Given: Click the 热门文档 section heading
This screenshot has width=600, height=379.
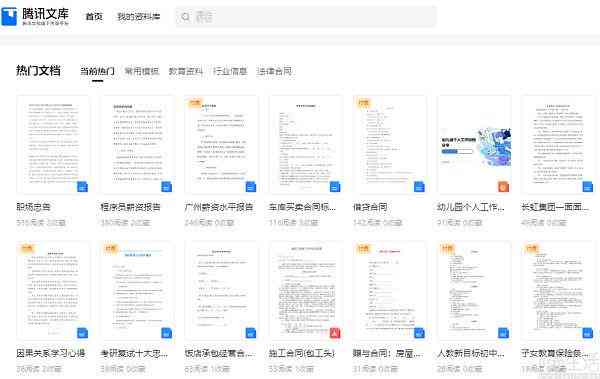Looking at the screenshot, I should click(38, 70).
